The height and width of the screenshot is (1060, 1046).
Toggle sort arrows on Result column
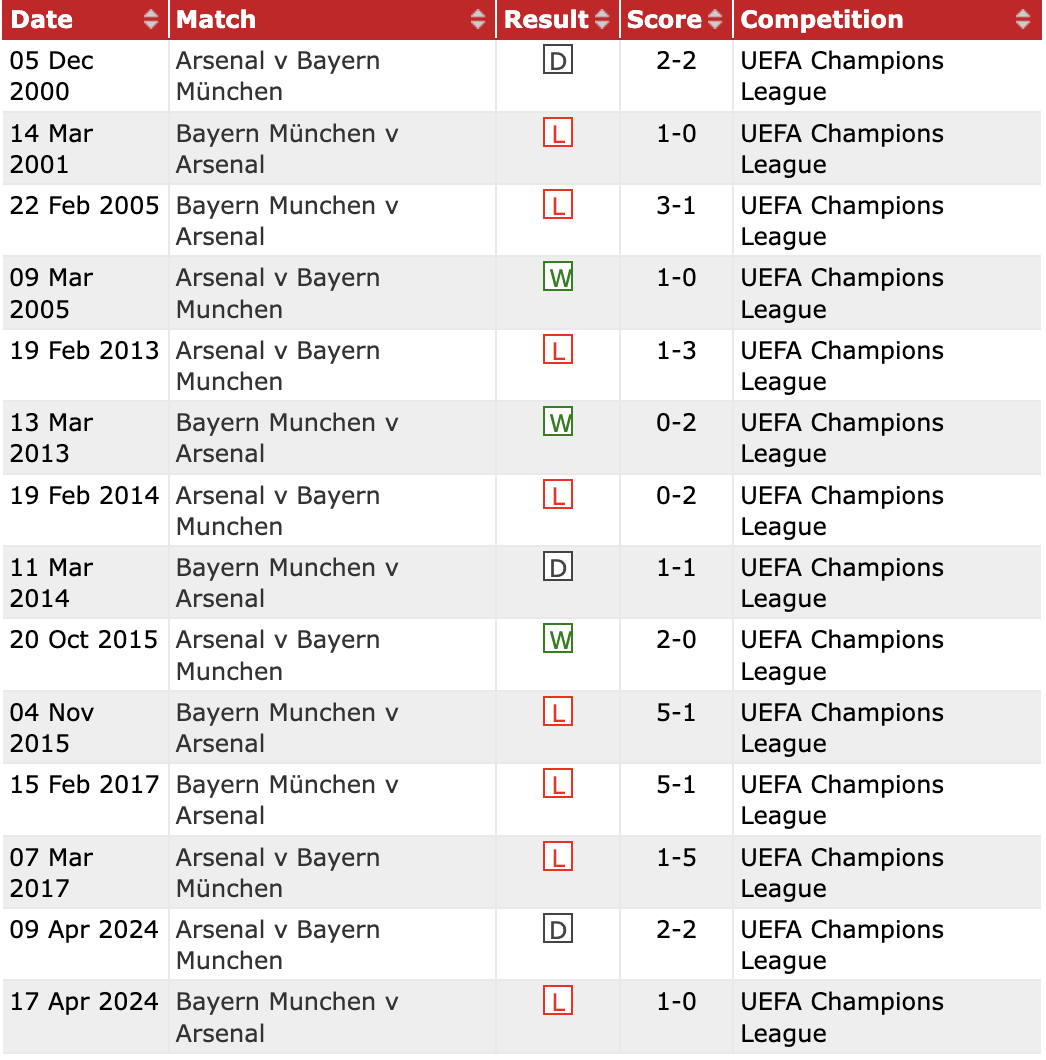pos(601,19)
